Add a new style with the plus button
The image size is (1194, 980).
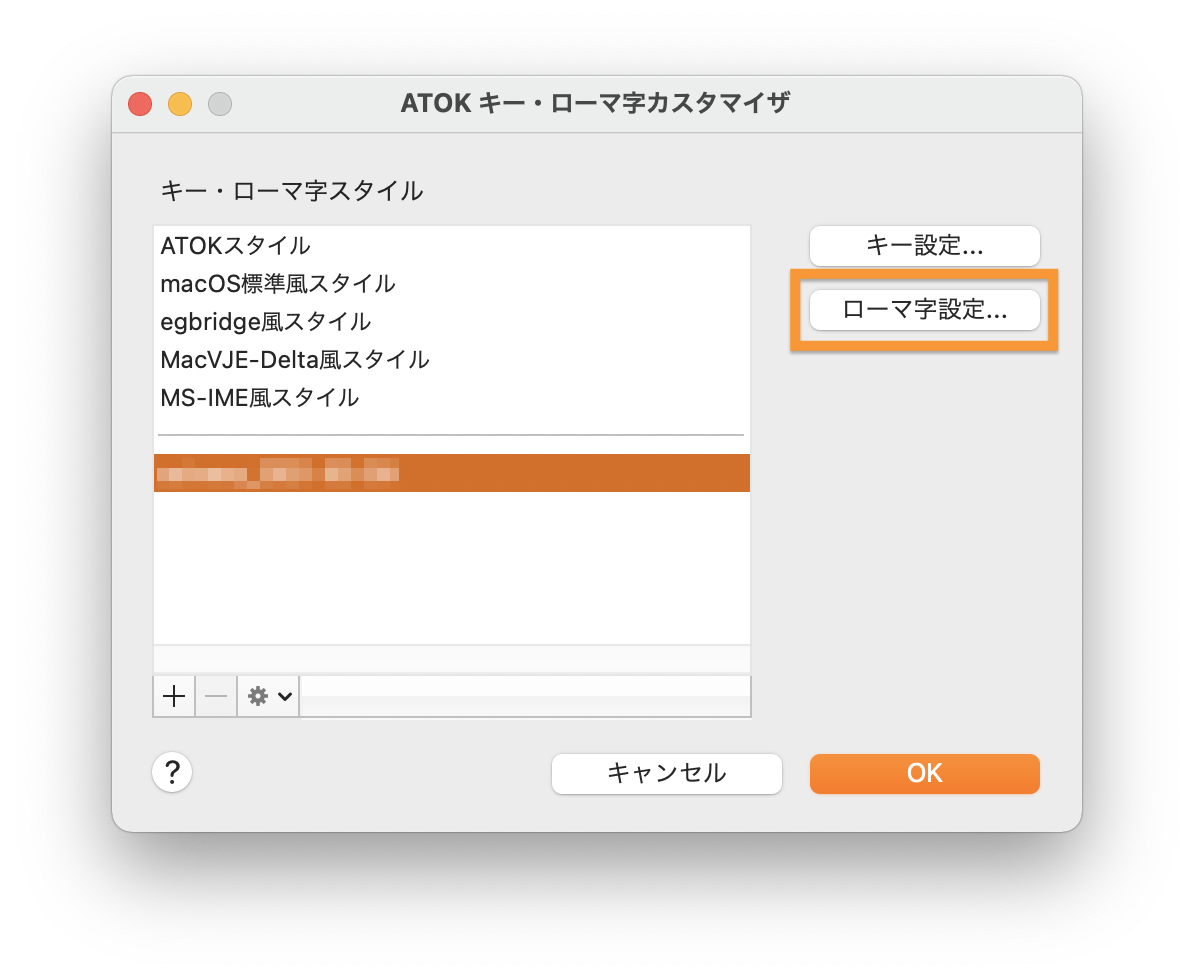(174, 696)
